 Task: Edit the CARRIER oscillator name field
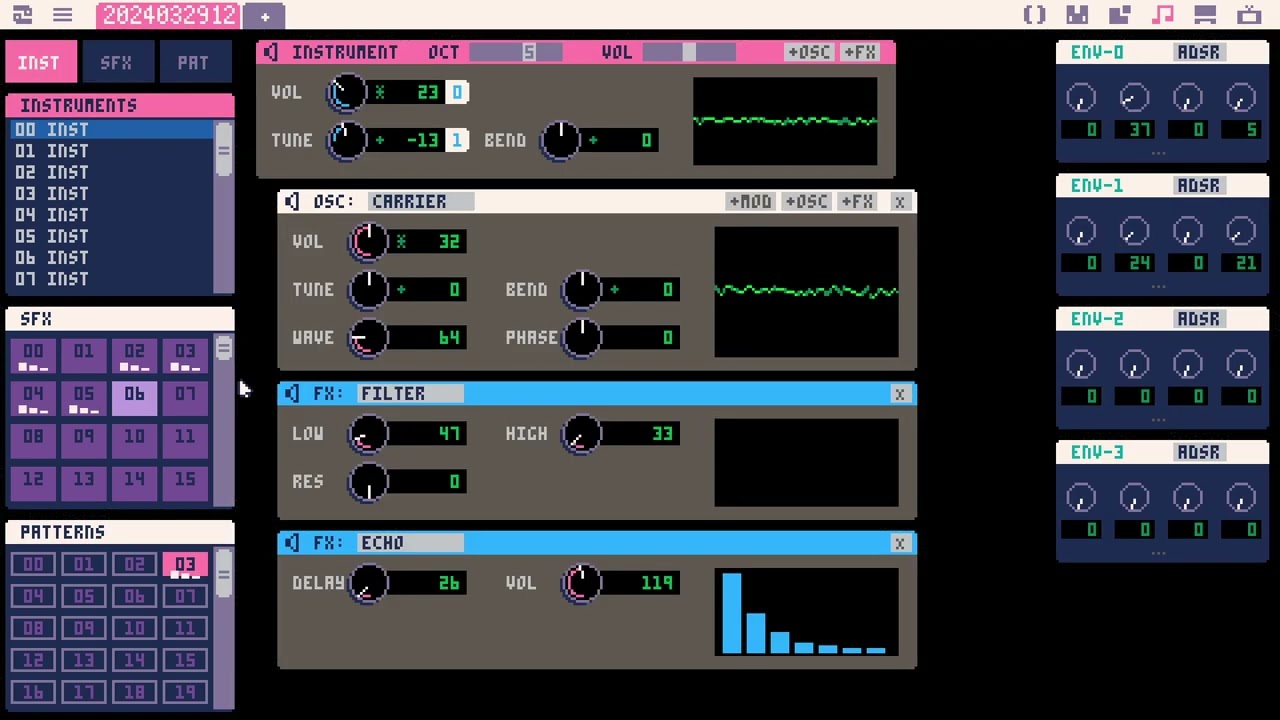click(420, 201)
